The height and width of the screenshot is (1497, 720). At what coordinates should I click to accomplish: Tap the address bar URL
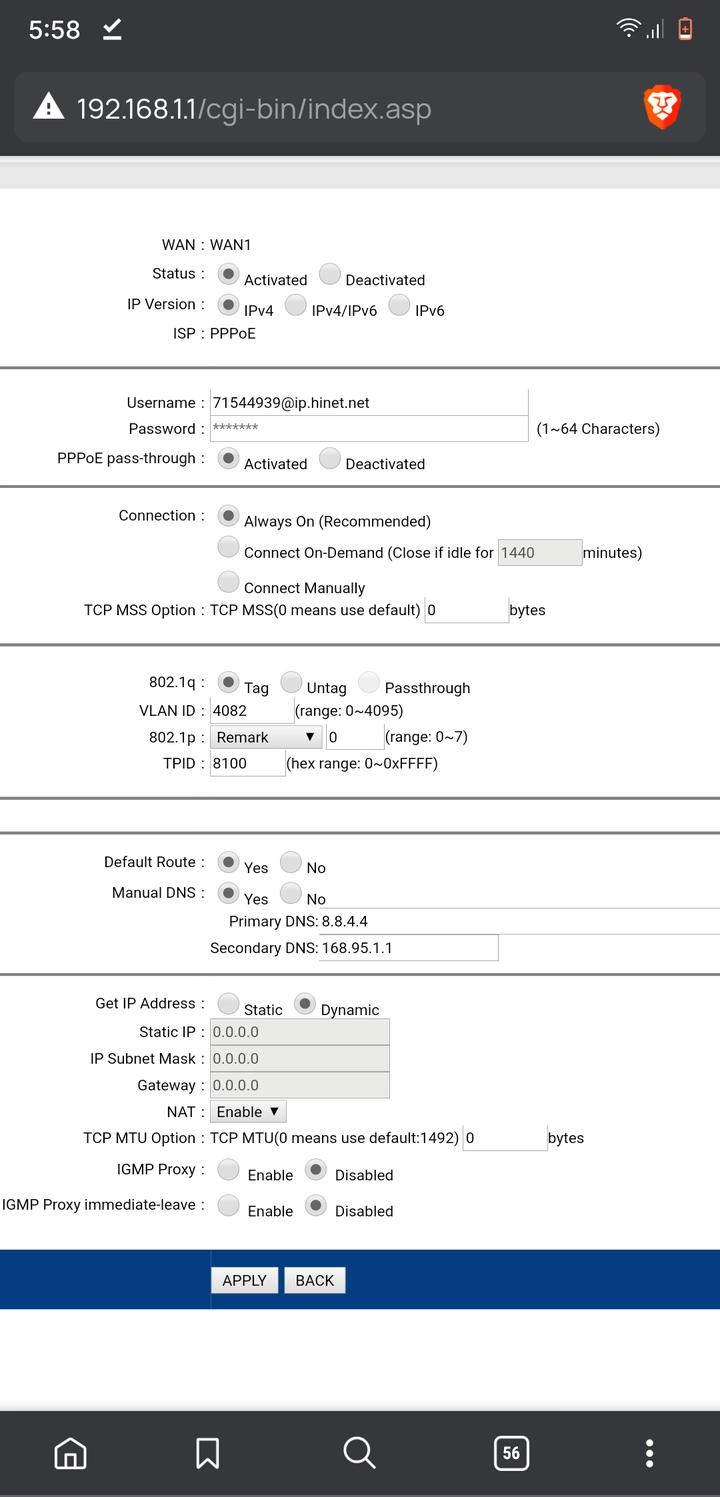coord(254,108)
